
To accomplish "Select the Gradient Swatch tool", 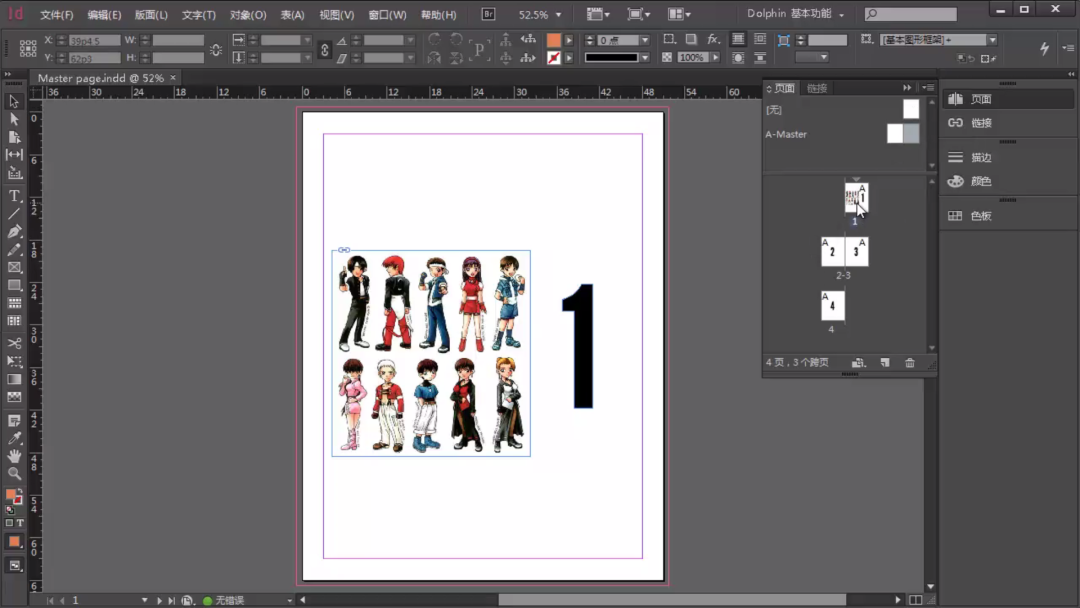I will pos(14,379).
